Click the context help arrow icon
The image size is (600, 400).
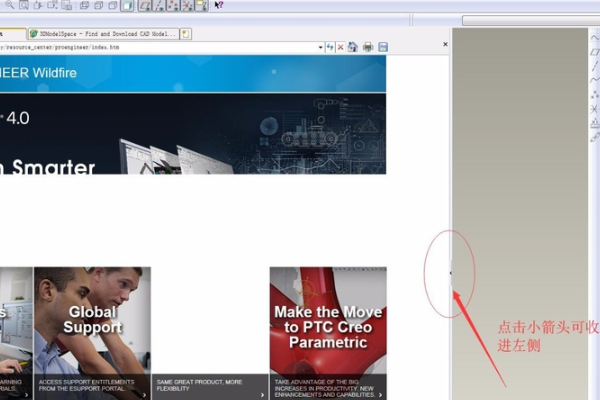pyautogui.click(x=218, y=6)
